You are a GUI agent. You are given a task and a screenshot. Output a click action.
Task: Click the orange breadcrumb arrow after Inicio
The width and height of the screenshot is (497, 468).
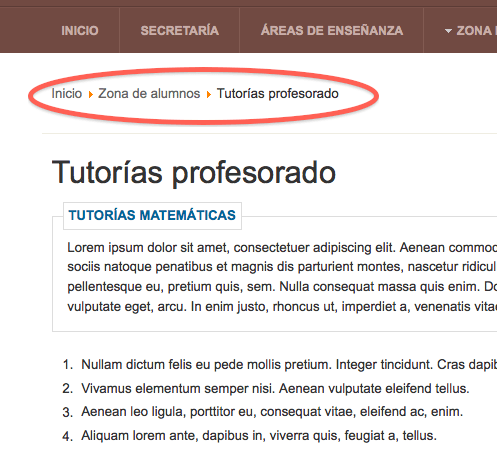pyautogui.click(x=90, y=95)
